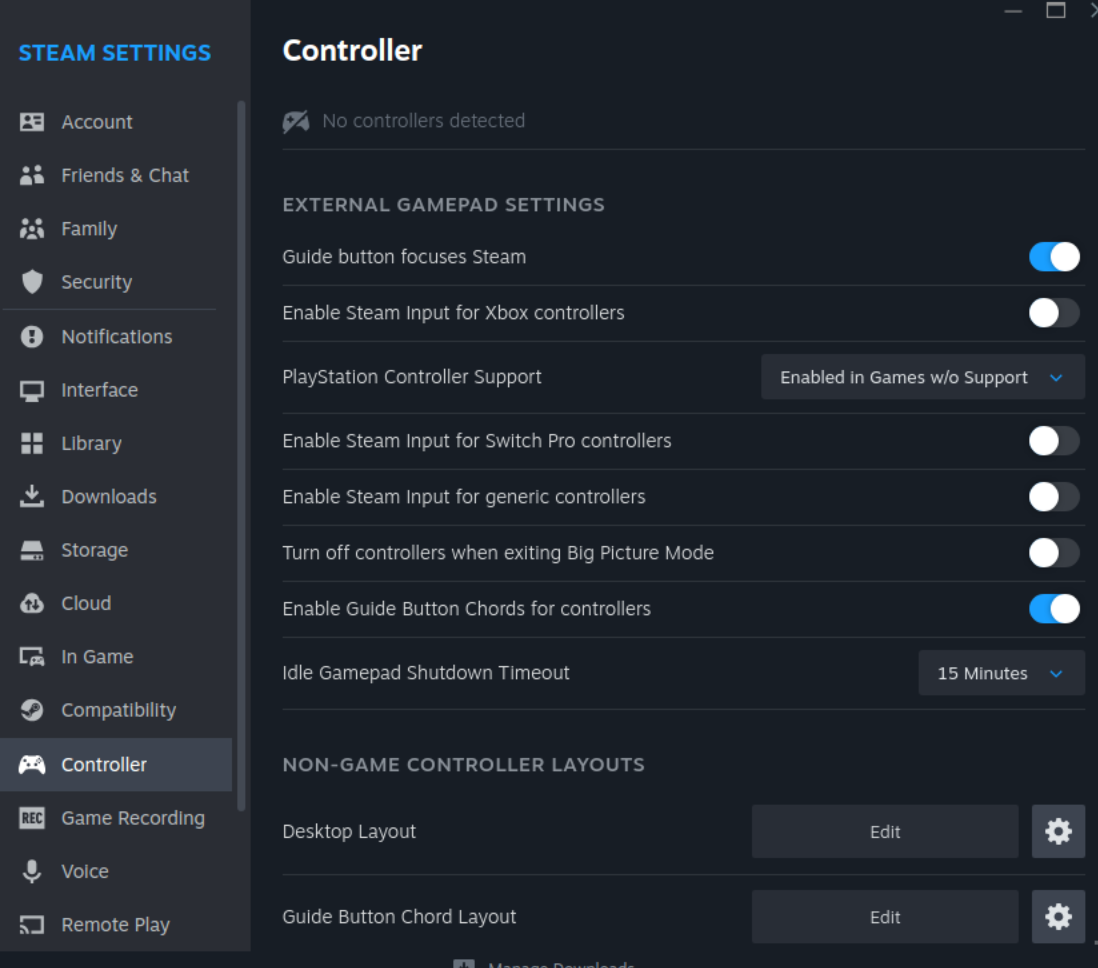Click the Cloud sync icon
This screenshot has width=1098, height=968.
(32, 603)
